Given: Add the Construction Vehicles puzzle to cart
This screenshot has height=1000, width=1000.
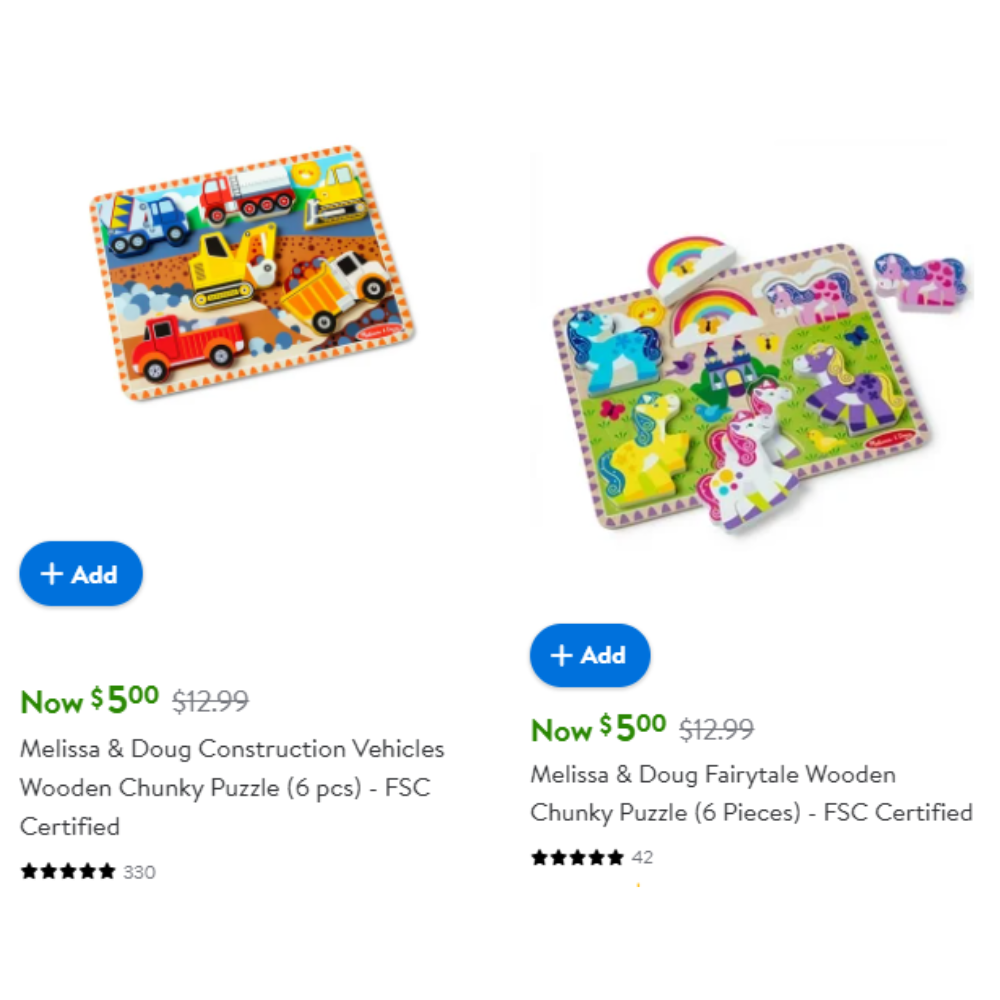Looking at the screenshot, I should [x=81, y=574].
